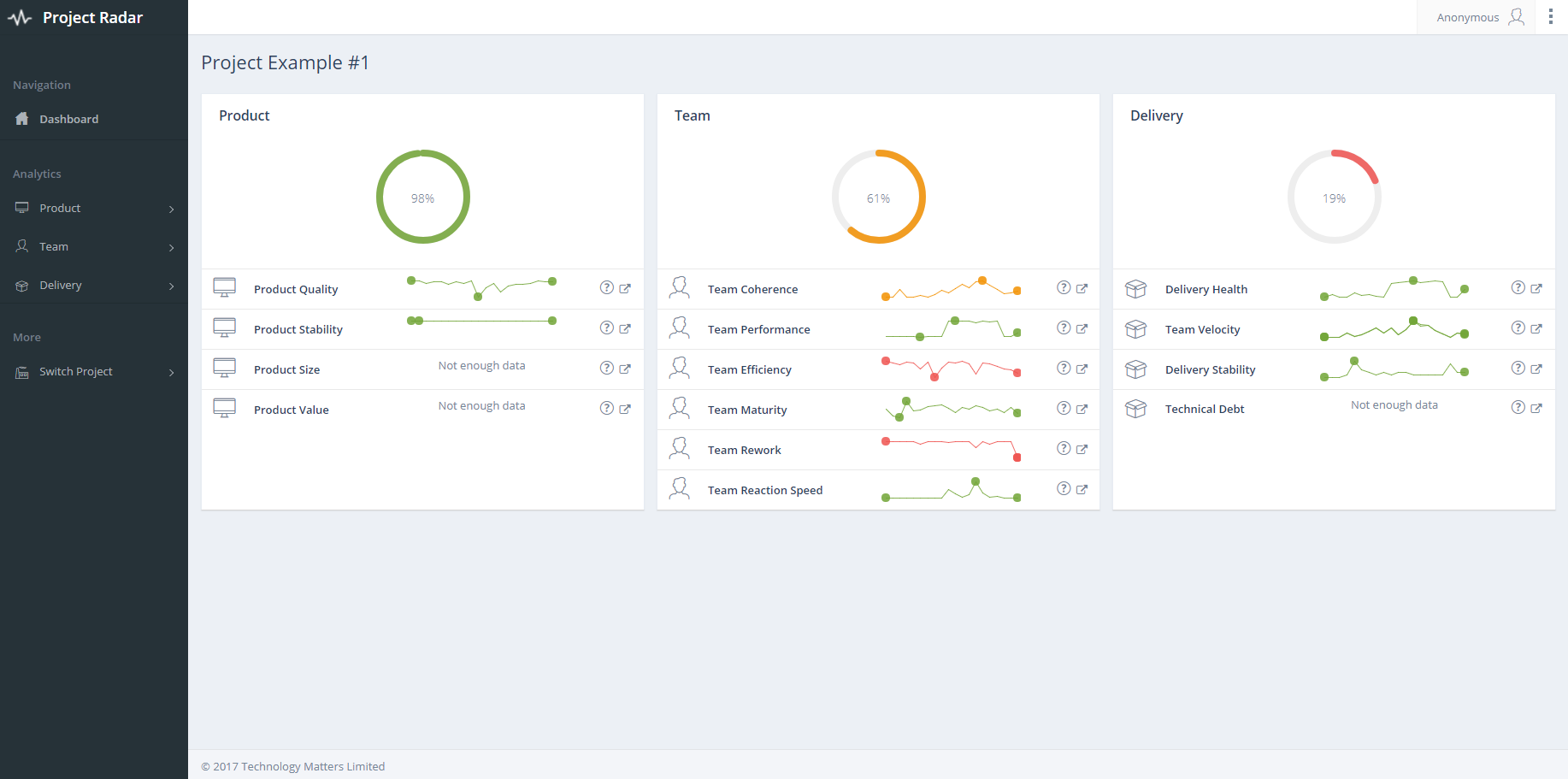Click help icon for Technical Debt
Screen dimensions: 1568x779
click(x=1518, y=408)
